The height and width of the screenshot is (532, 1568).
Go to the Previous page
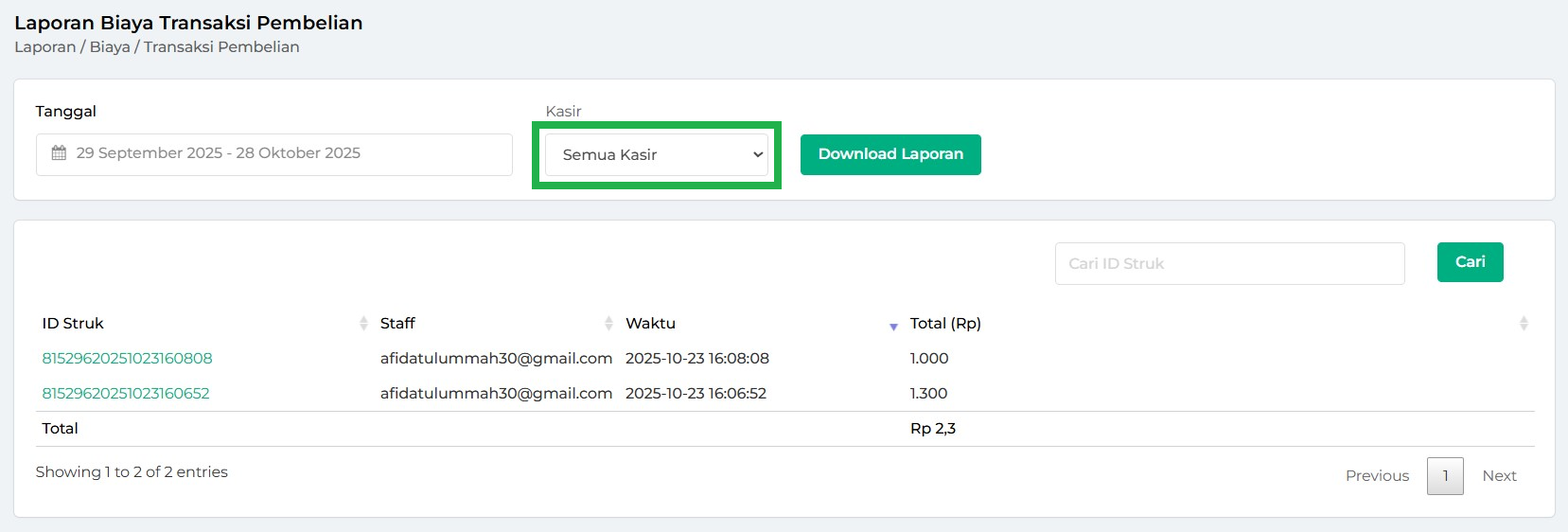tap(1377, 476)
